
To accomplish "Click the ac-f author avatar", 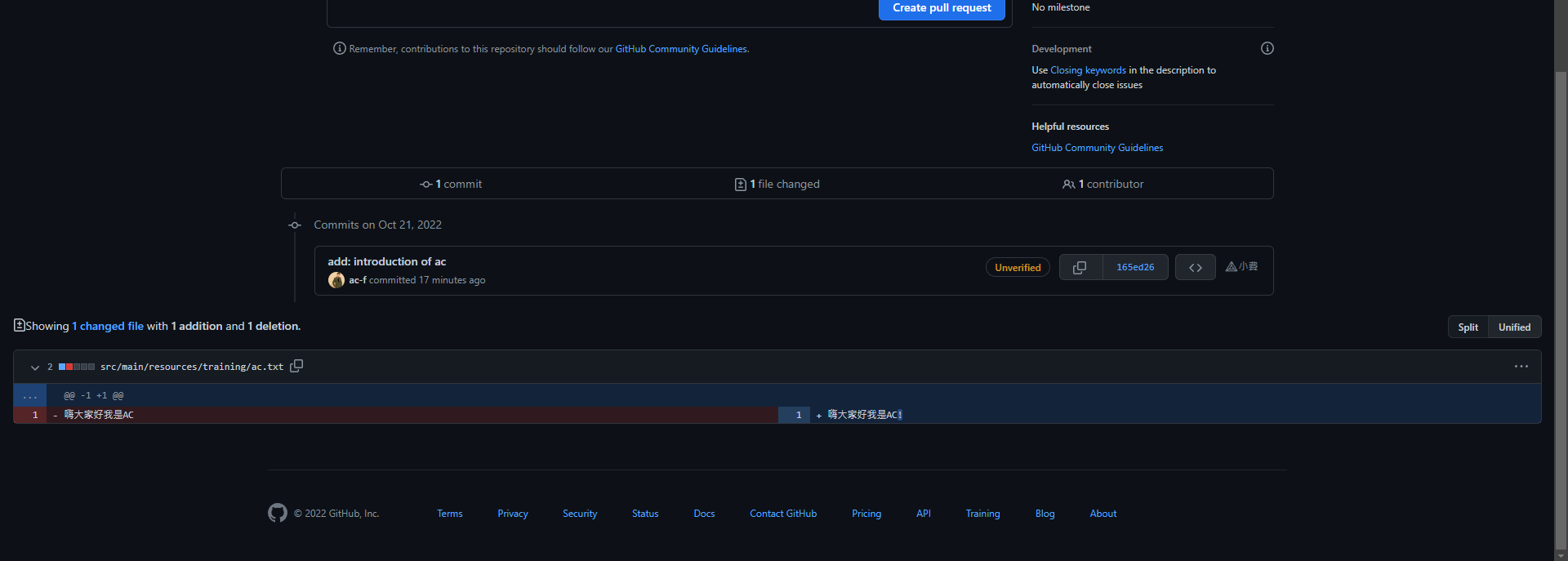I will click(336, 280).
